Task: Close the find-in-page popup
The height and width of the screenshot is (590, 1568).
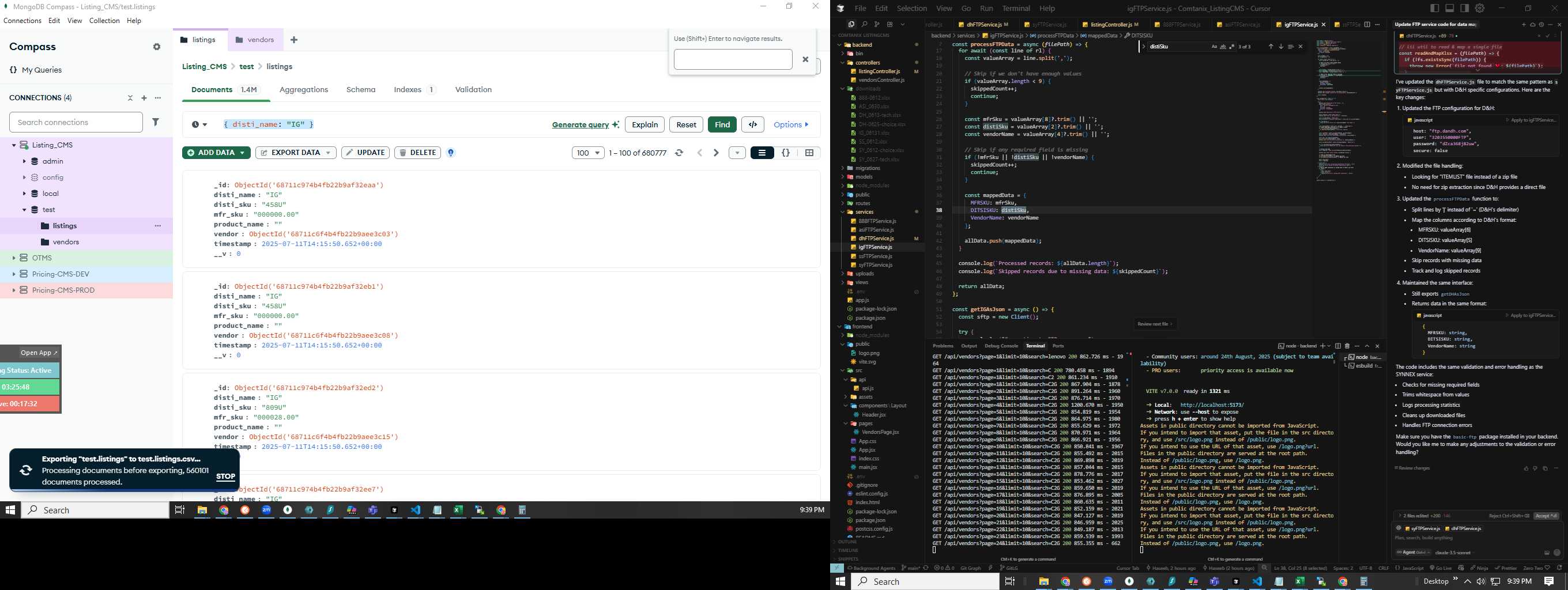Action: (805, 59)
